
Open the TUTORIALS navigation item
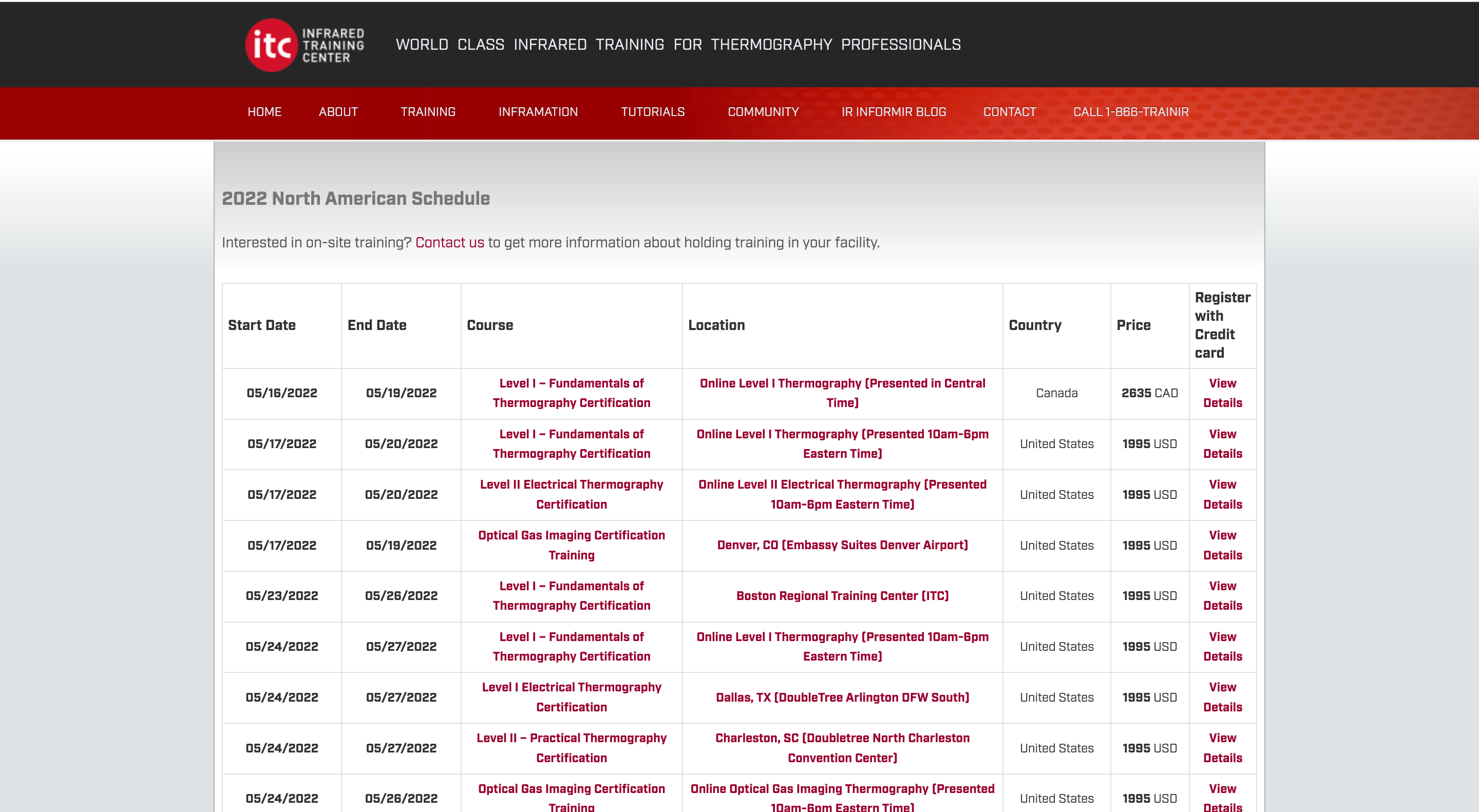(x=653, y=112)
